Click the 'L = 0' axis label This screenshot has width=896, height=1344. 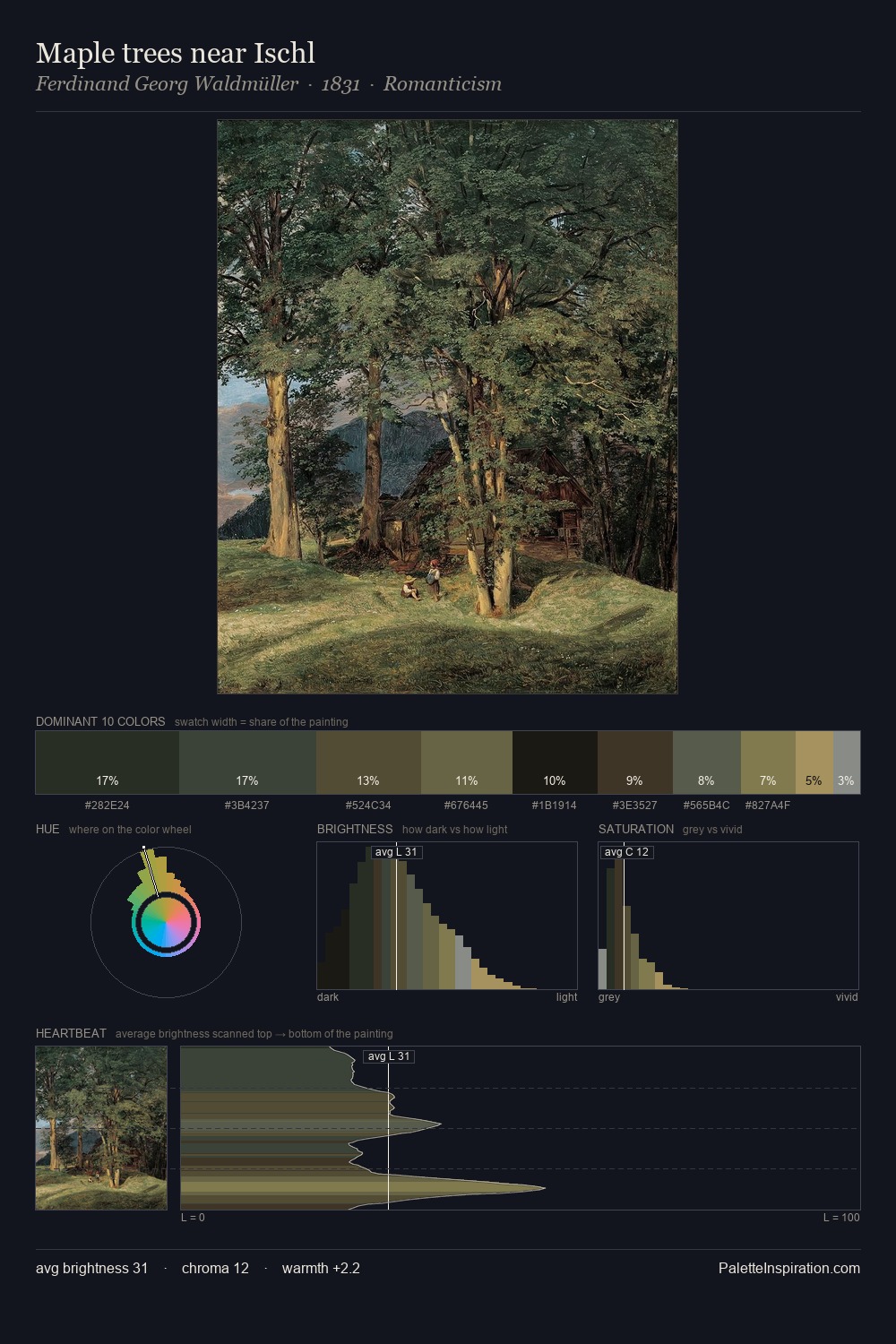(x=193, y=1218)
